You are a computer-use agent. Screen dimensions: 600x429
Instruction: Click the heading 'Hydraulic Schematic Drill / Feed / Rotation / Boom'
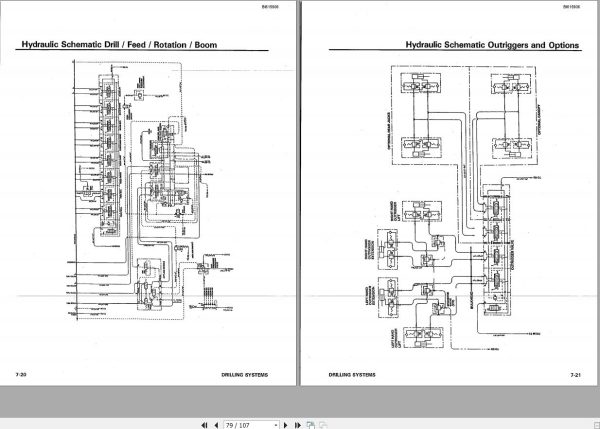point(119,44)
